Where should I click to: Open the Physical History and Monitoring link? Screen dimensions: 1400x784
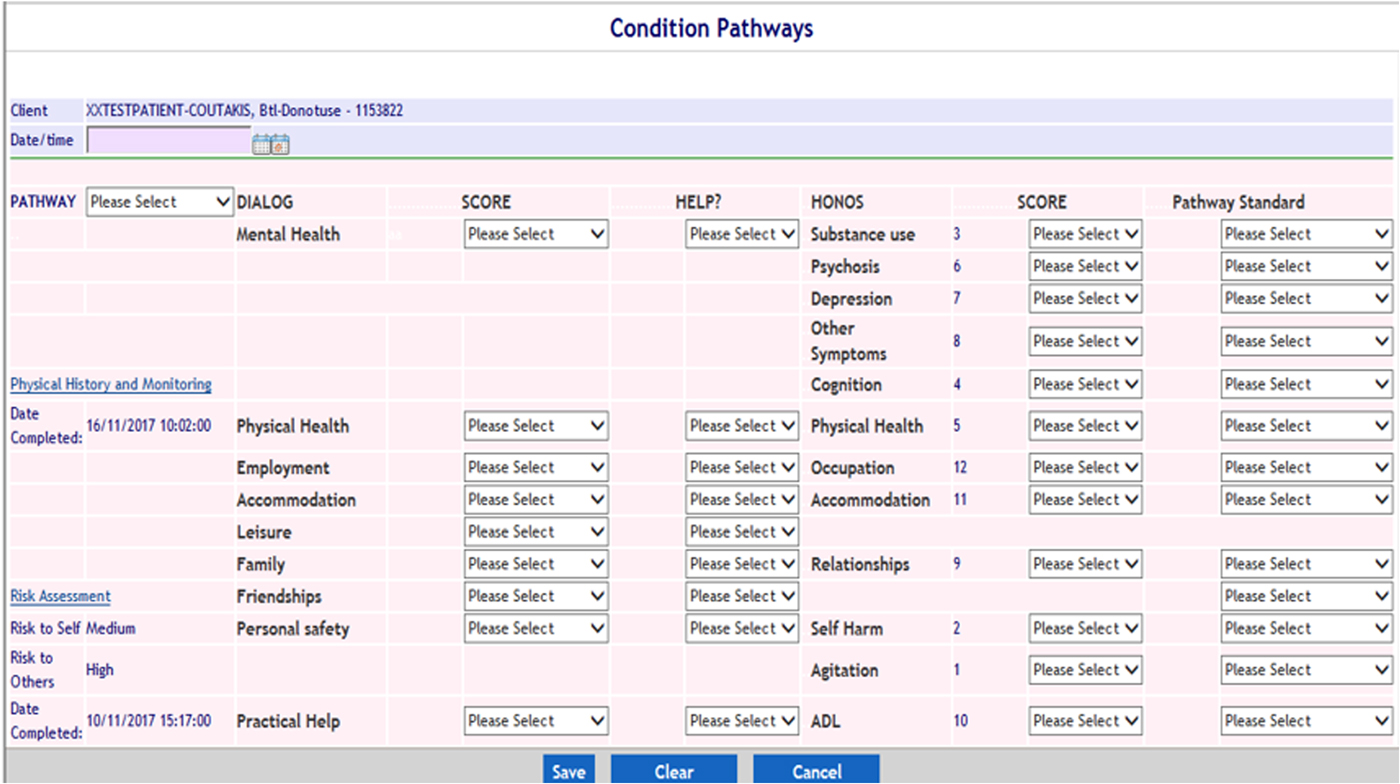(111, 384)
